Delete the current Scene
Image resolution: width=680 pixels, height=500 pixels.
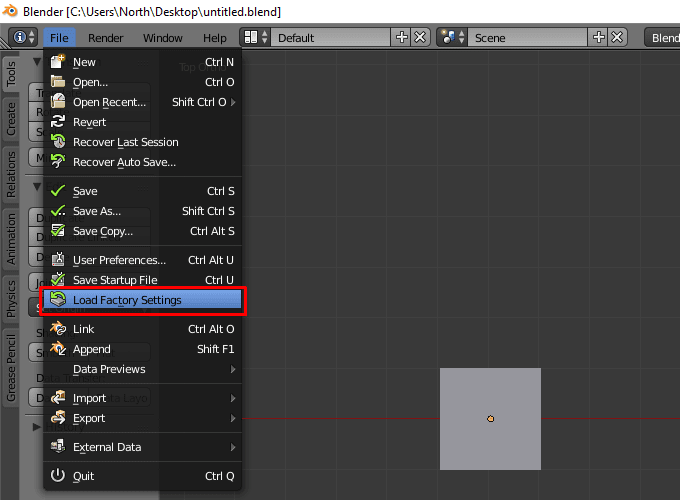pyautogui.click(x=617, y=37)
